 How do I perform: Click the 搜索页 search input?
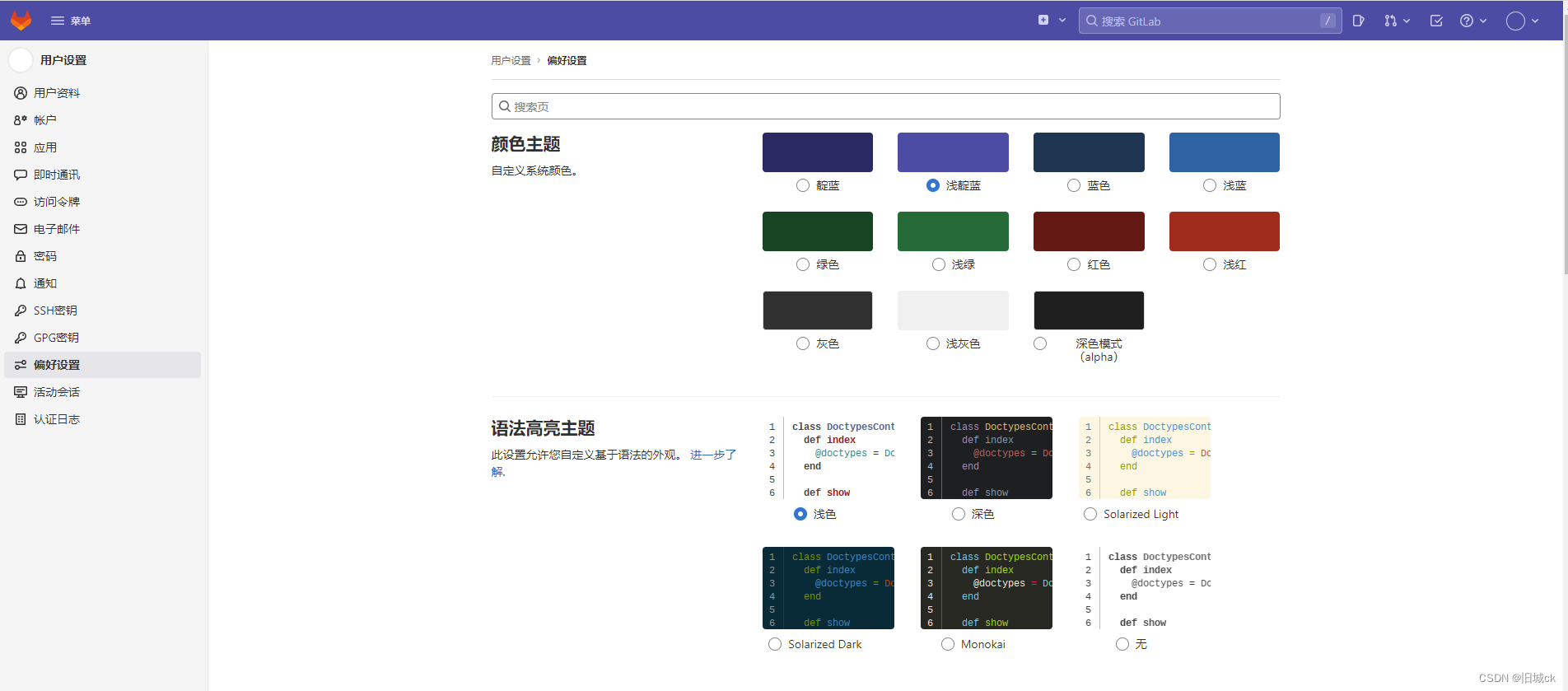[x=885, y=106]
